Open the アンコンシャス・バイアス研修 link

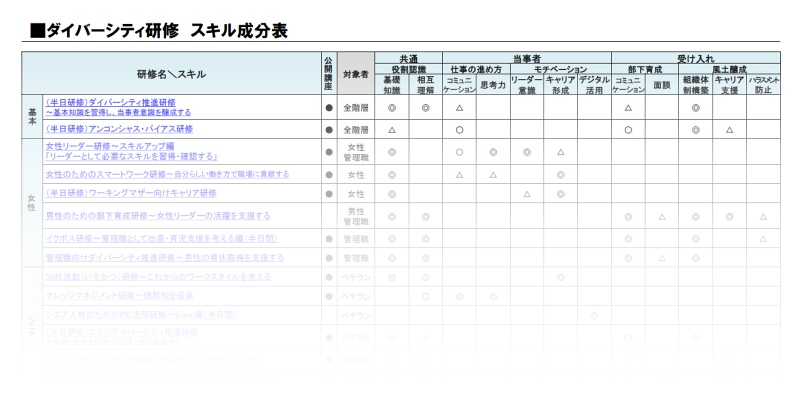pos(119,129)
